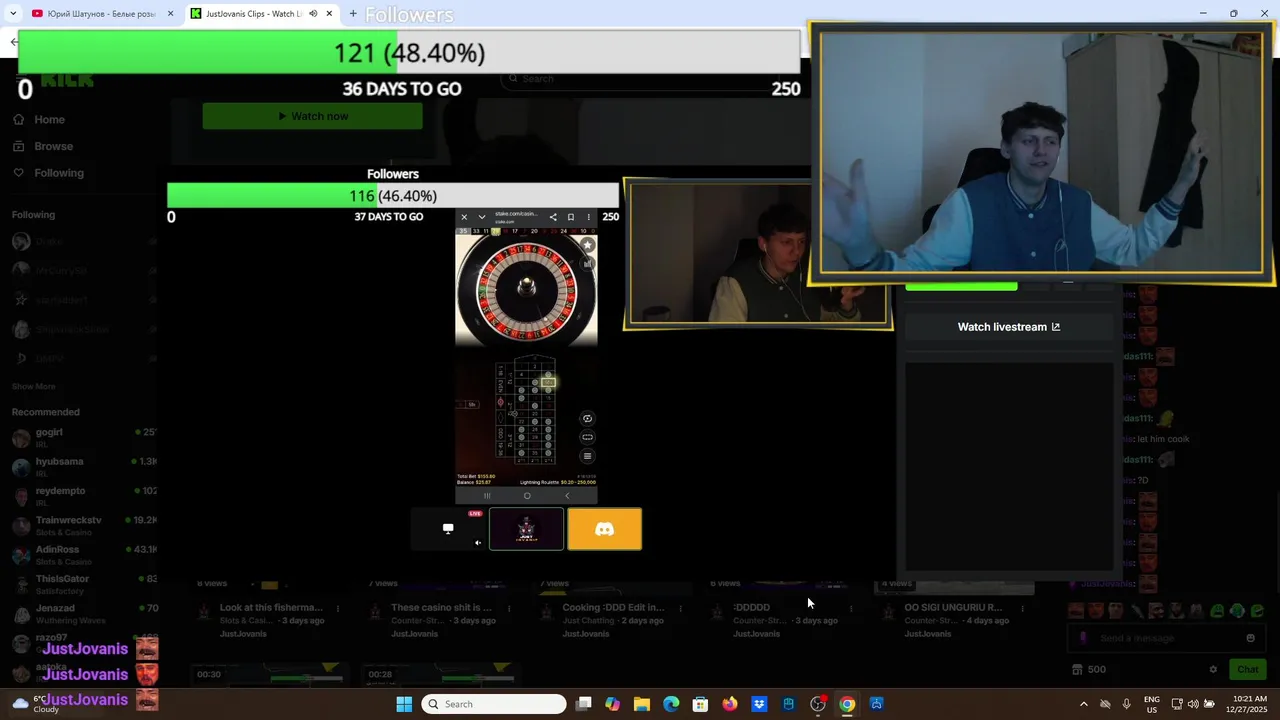Screen dimensions: 1280x720
Task: Open options menu for 'These casino shit is ...' clip
Action: pos(509,608)
